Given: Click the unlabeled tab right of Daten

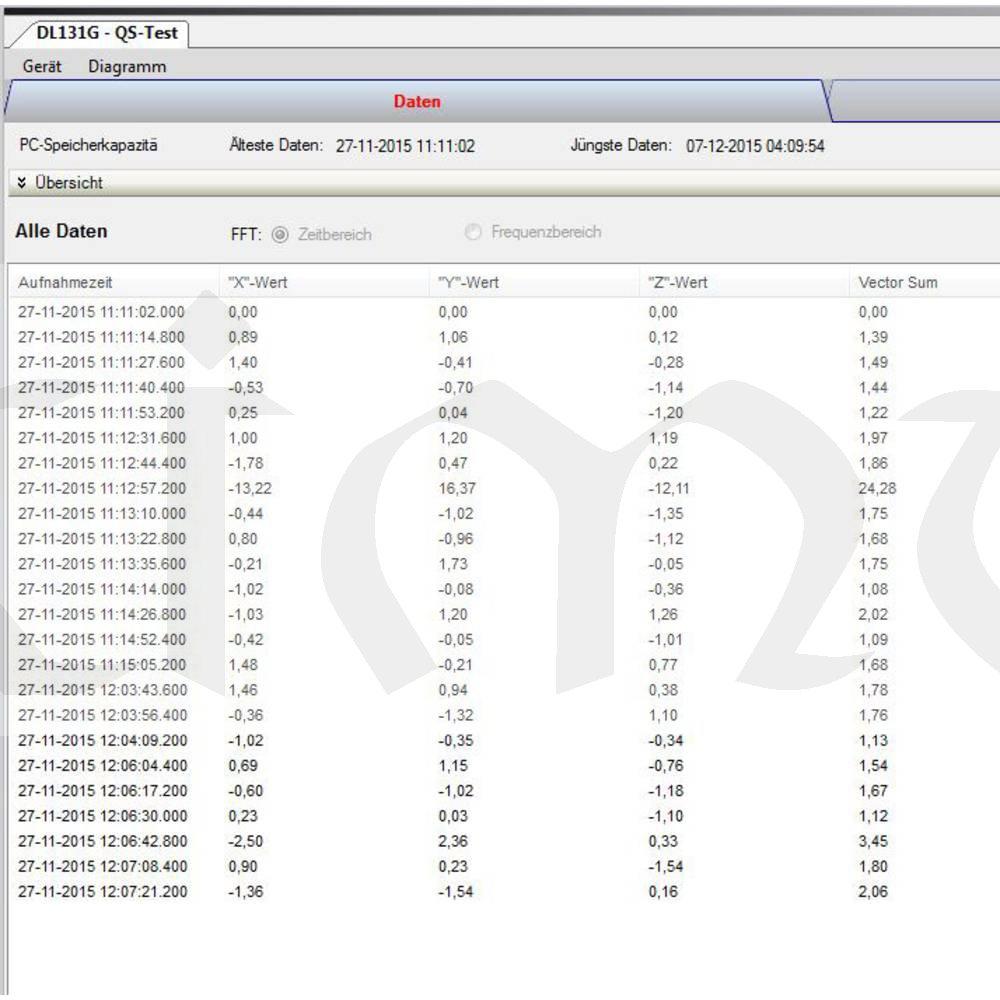Looking at the screenshot, I should [915, 101].
